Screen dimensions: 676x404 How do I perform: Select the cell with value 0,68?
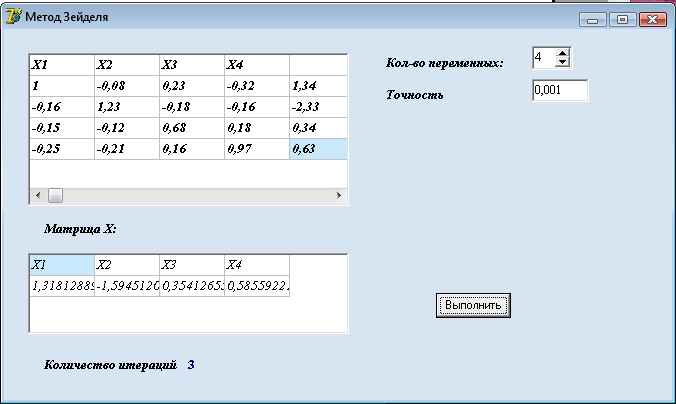[x=192, y=128]
